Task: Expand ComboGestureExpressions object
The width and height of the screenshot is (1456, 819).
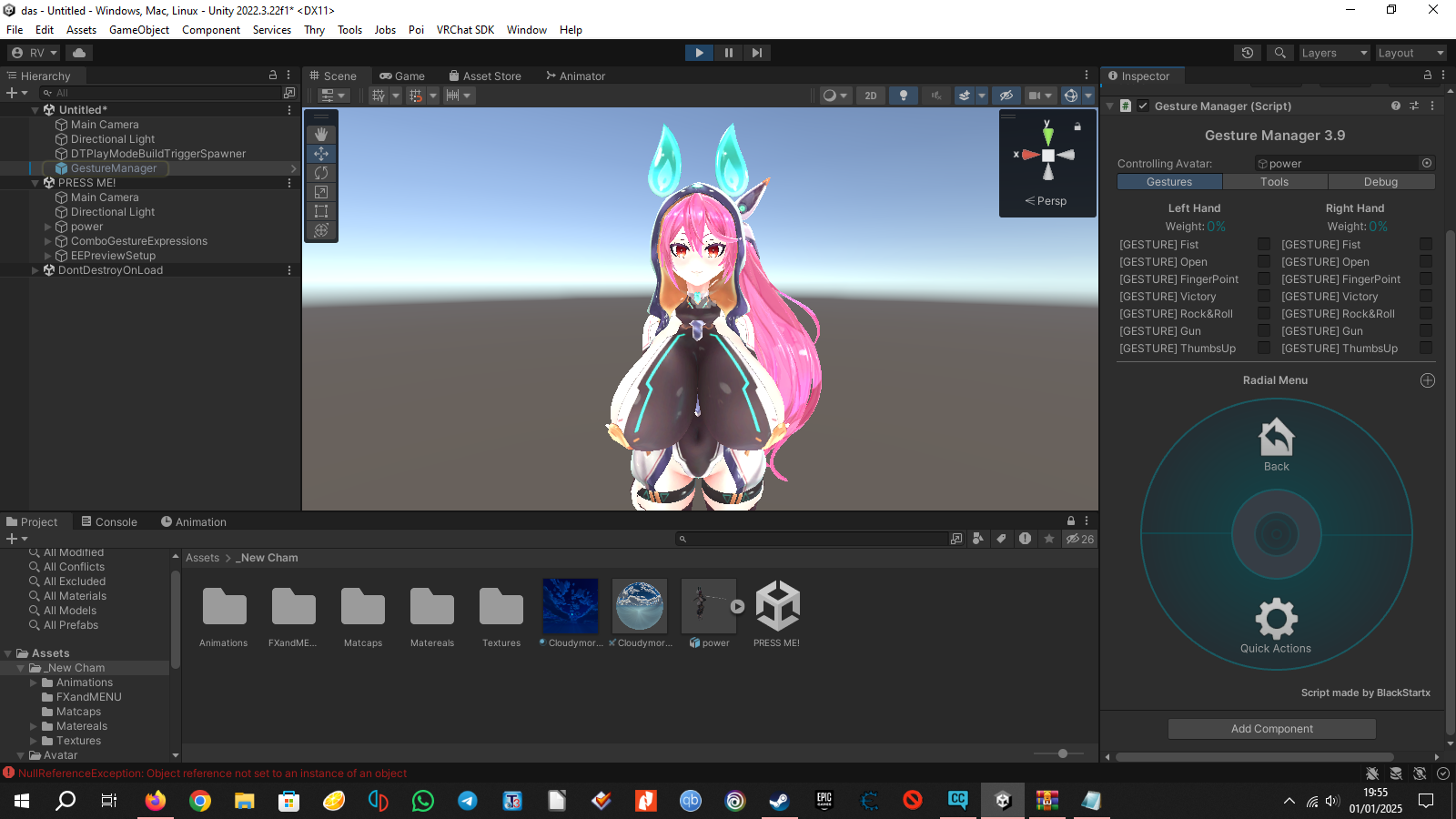Action: coord(48,241)
